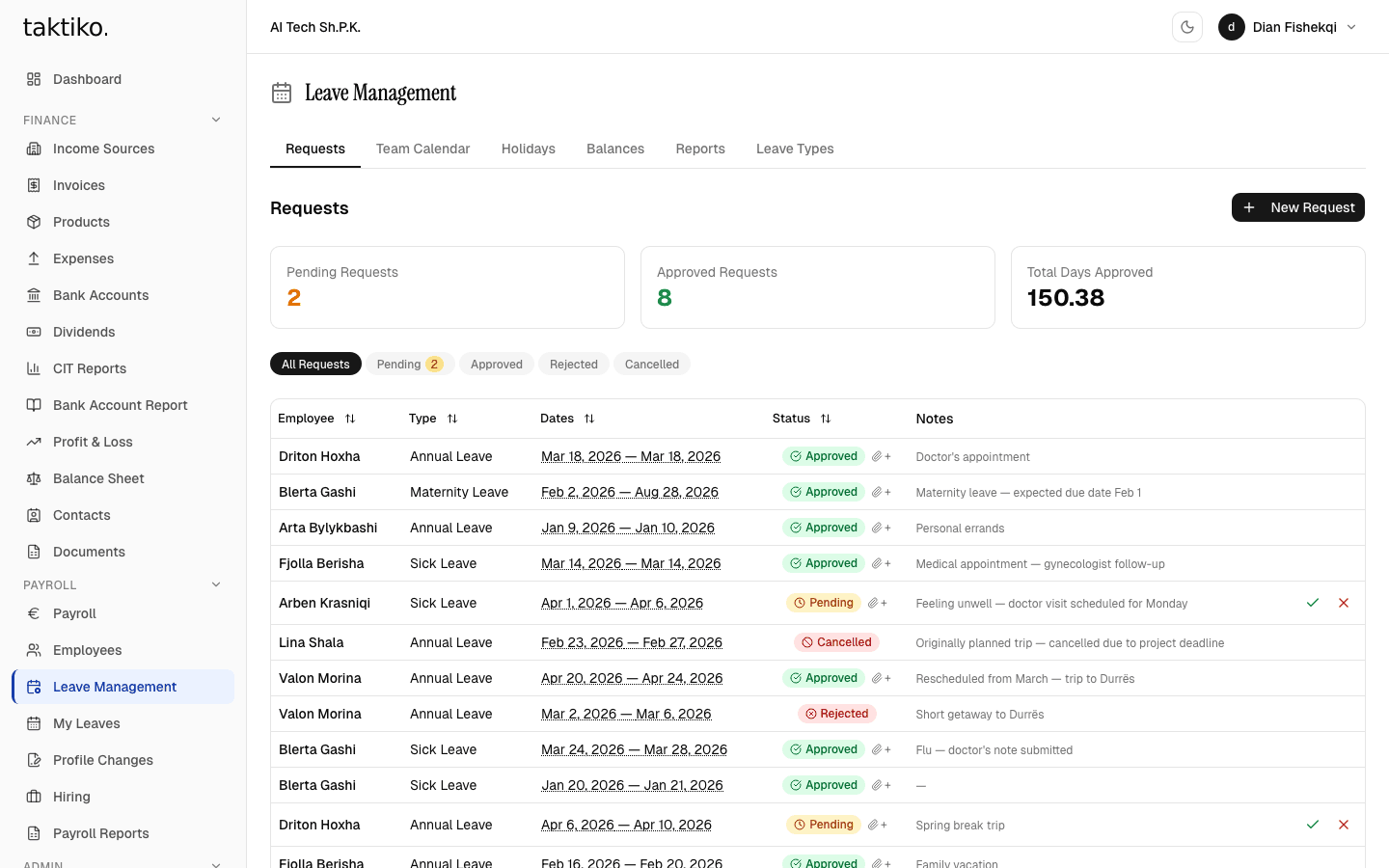Reject Driton Hoxha's spring break request
Screen dimensions: 1389x868
[1343, 825]
